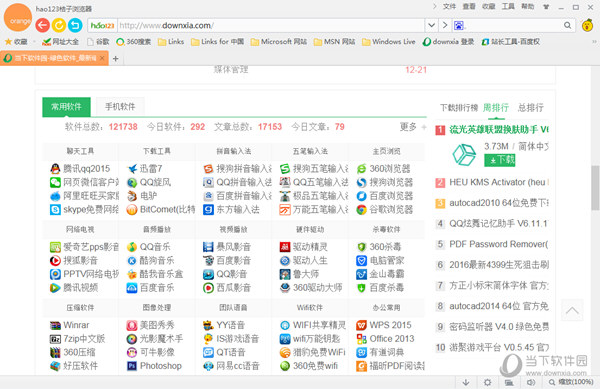This screenshot has width=600, height=389.
Task: Open the downxia 登录 bookmark
Action: click(x=448, y=42)
